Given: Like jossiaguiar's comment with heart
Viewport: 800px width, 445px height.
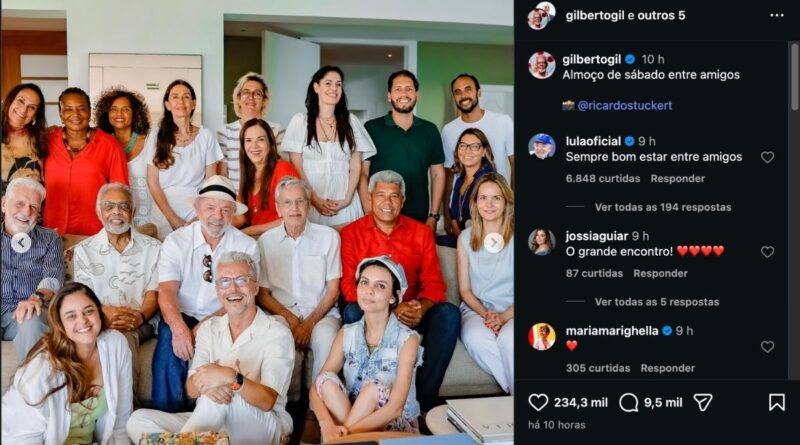Looking at the screenshot, I should click(x=767, y=252).
